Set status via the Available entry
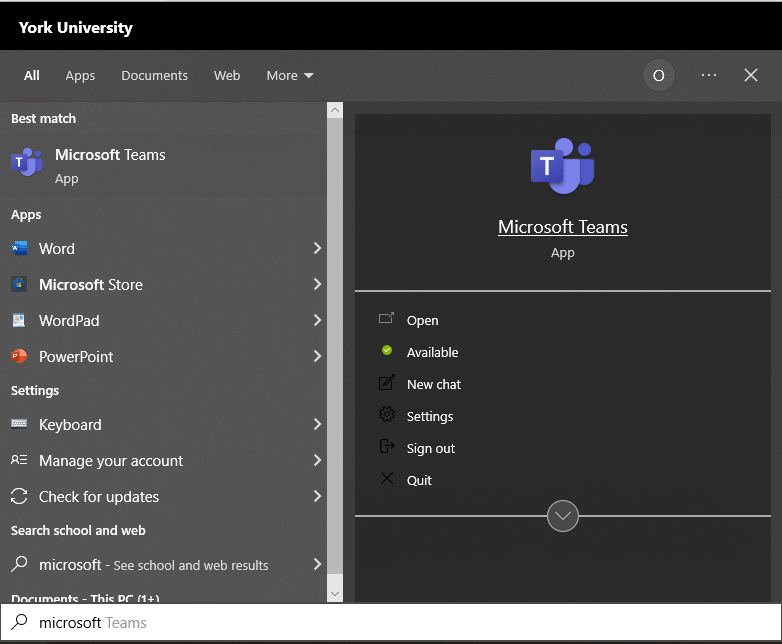782x644 pixels. point(432,352)
